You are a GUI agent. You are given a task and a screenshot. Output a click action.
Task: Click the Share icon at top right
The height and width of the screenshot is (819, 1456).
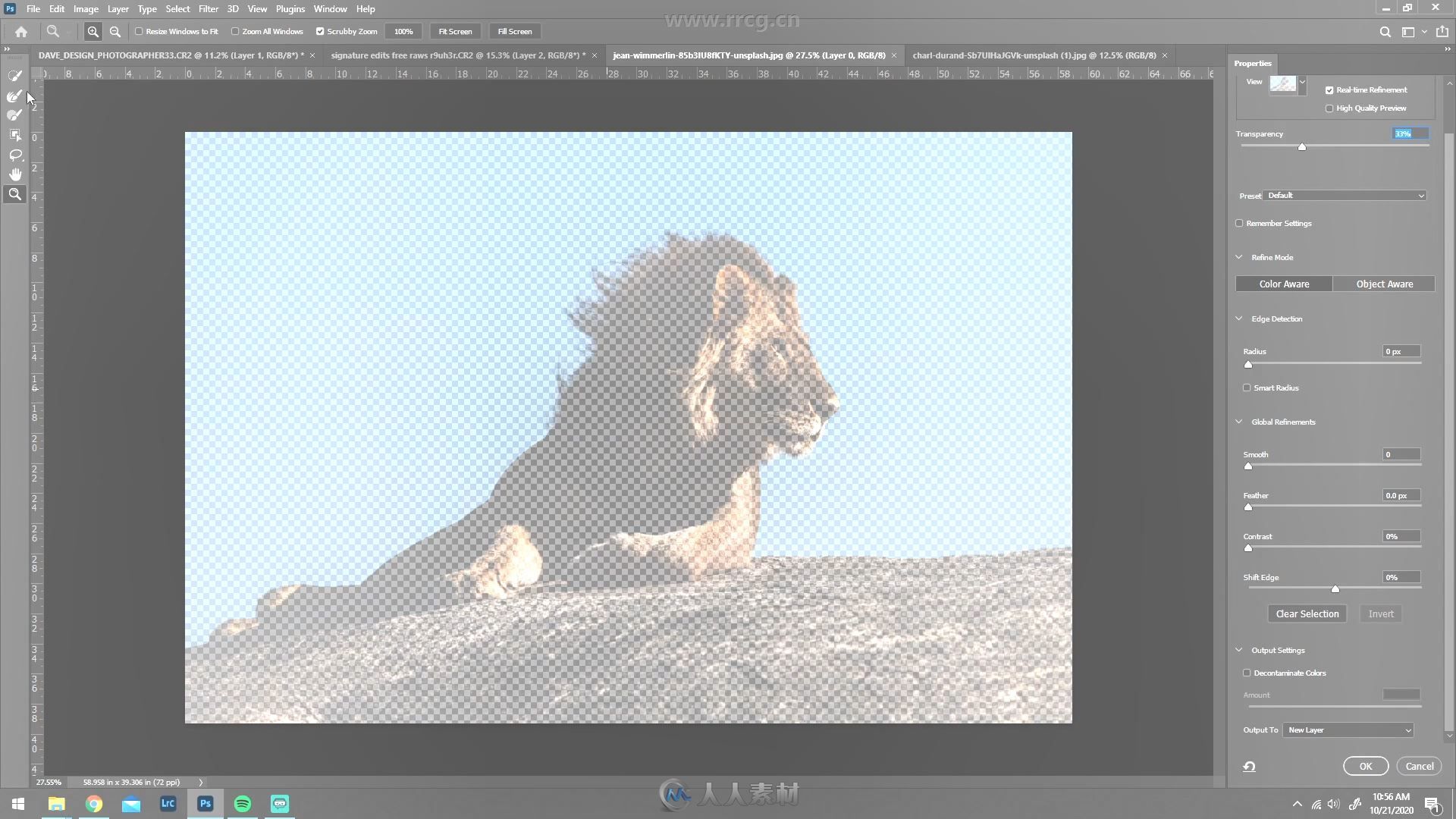[x=1442, y=32]
